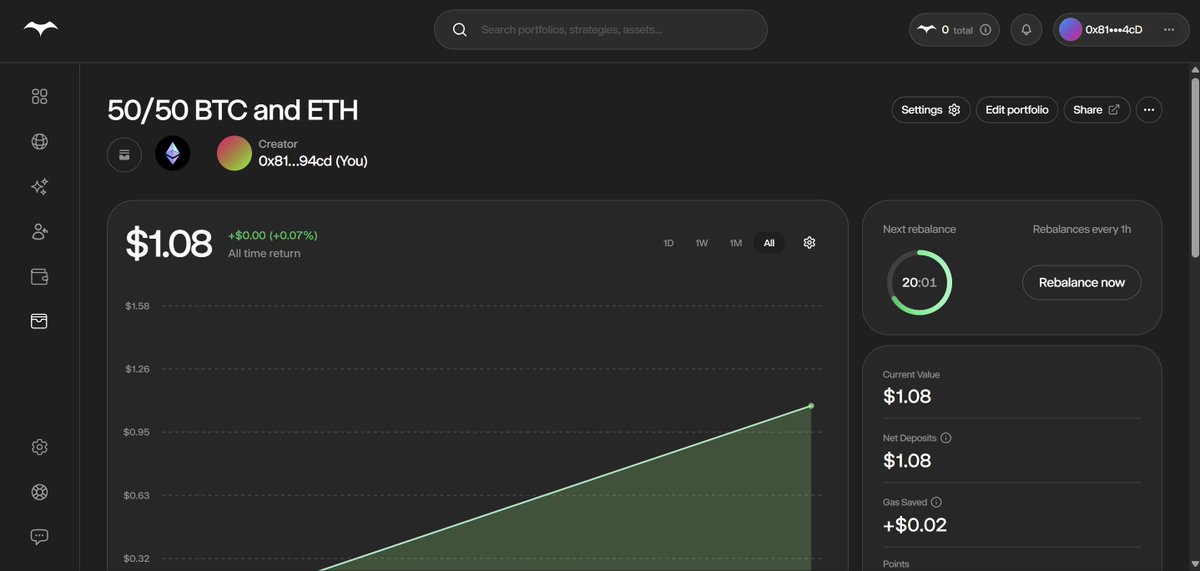This screenshot has height=571, width=1200.
Task: Open the wallet icon in sidebar
Action: coord(40,277)
